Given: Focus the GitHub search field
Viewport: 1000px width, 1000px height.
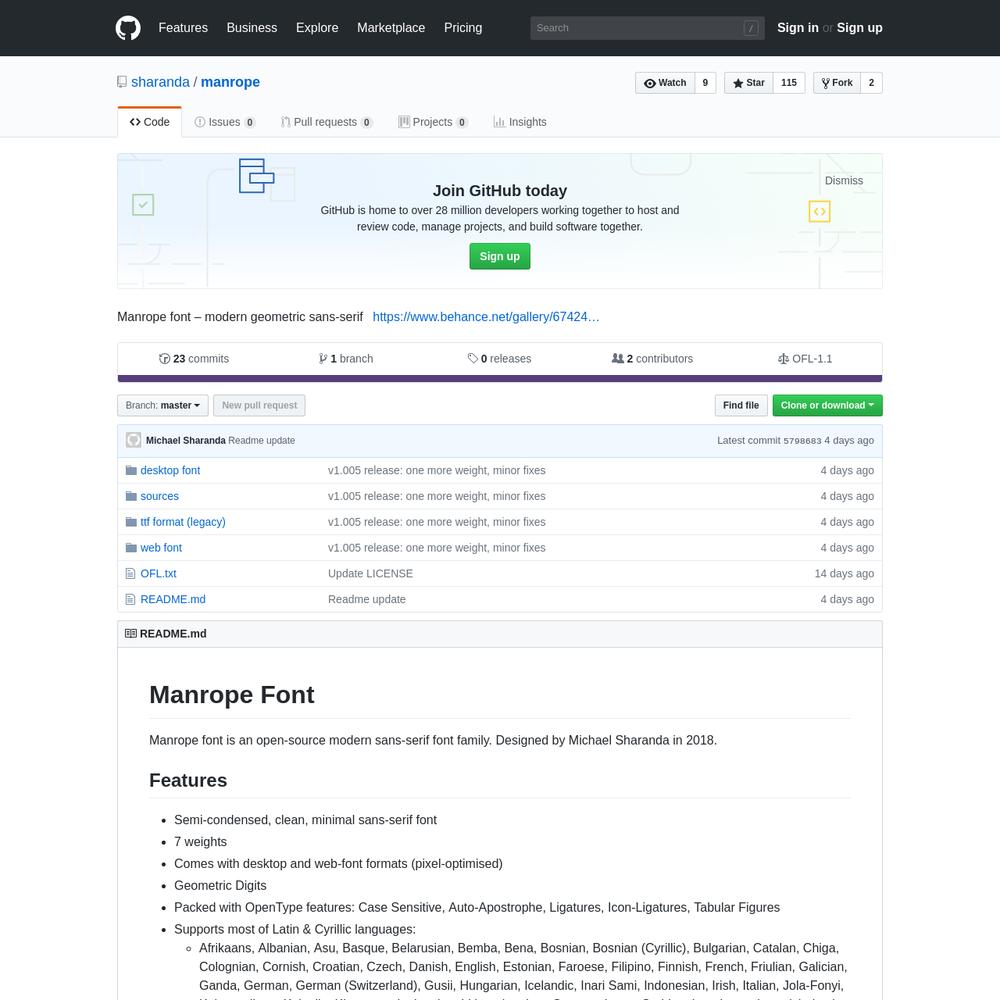Looking at the screenshot, I should (647, 28).
